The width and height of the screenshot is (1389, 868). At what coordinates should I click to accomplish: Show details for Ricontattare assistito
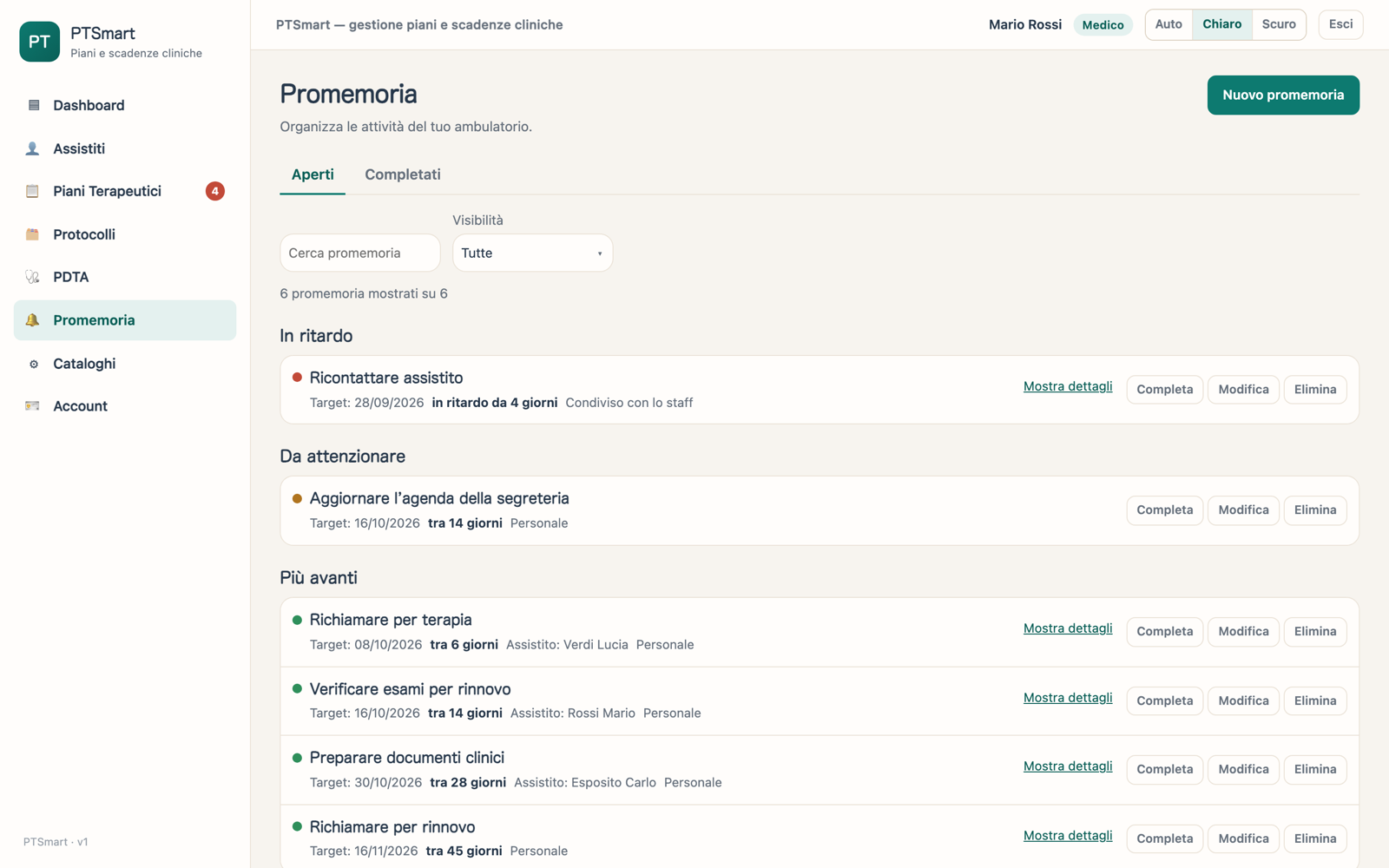pyautogui.click(x=1068, y=386)
